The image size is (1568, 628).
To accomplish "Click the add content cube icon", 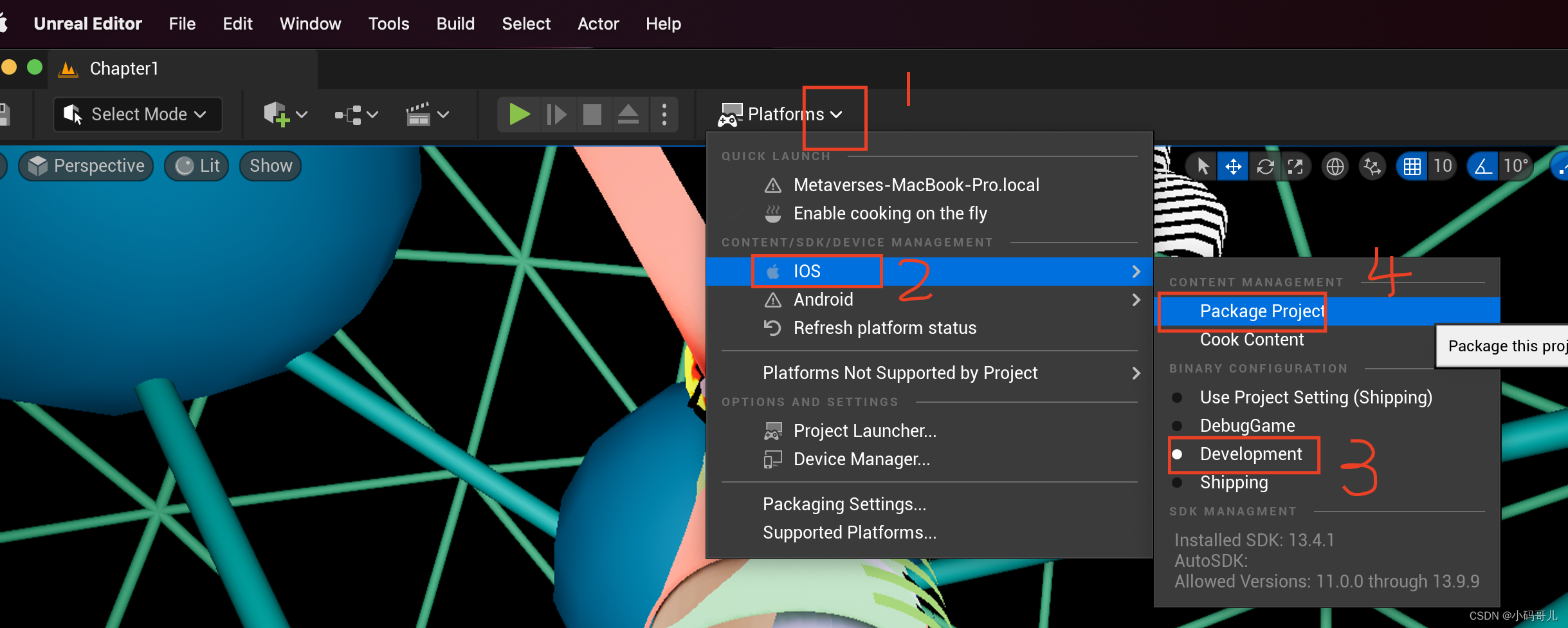I will 276,115.
